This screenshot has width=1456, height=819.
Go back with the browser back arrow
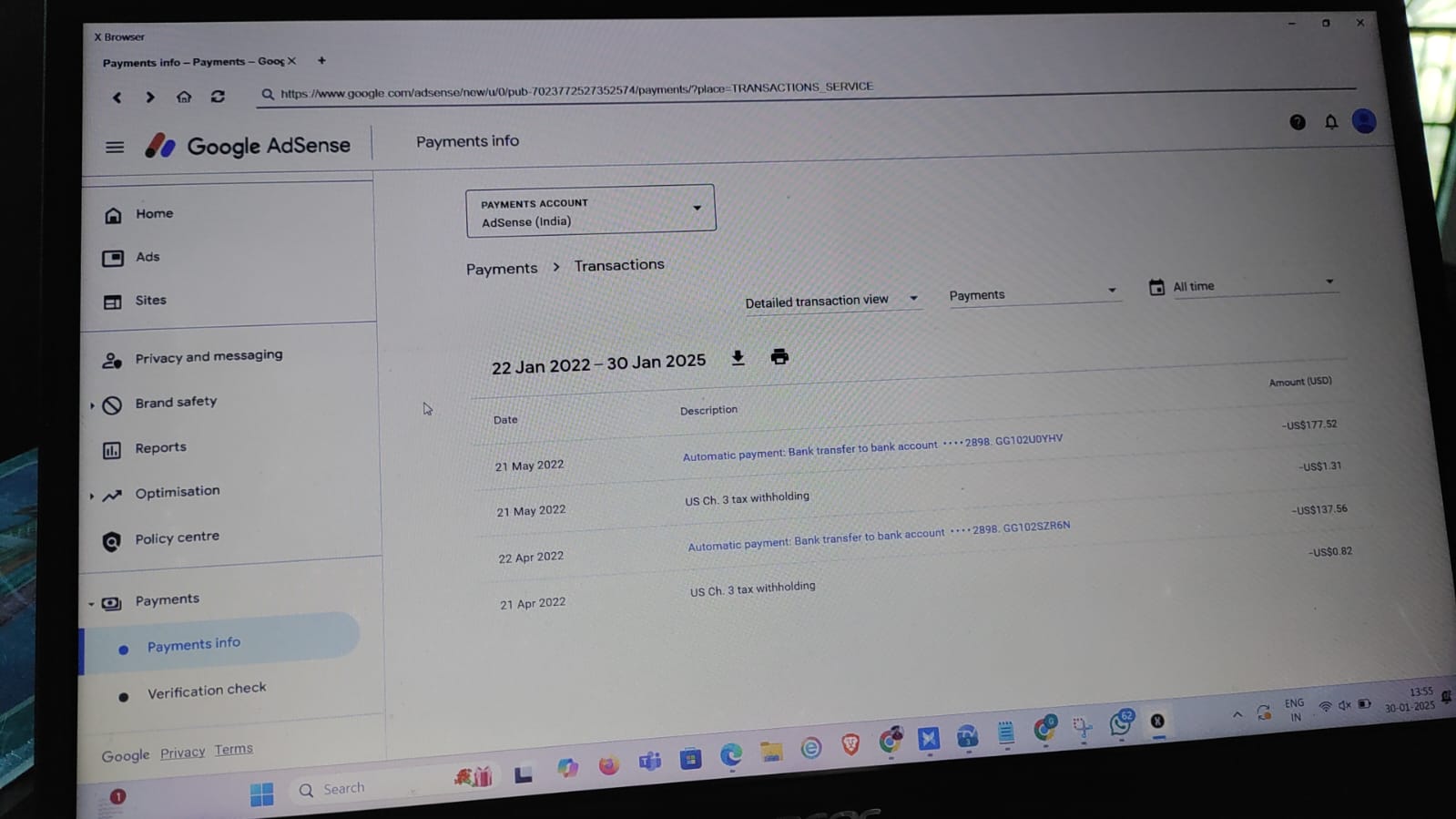[x=117, y=97]
